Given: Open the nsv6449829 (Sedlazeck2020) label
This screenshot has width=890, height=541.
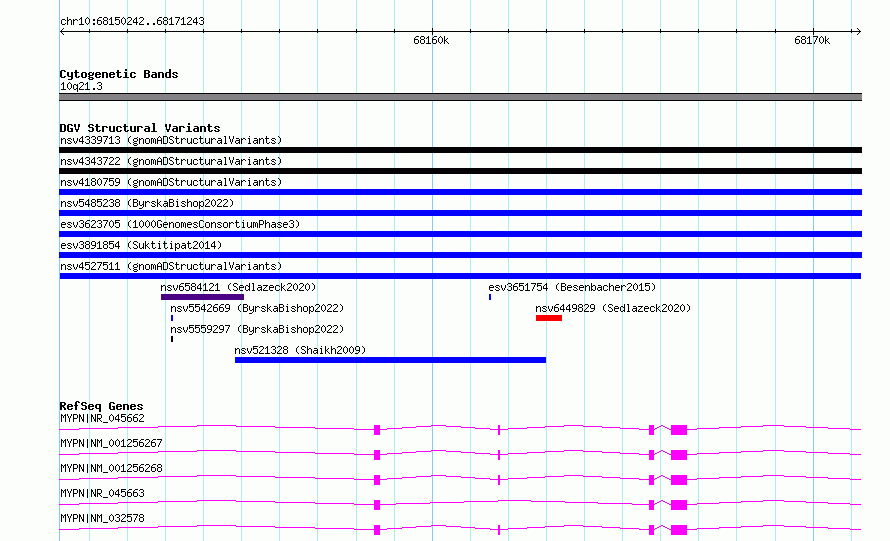Looking at the screenshot, I should click(x=613, y=308).
